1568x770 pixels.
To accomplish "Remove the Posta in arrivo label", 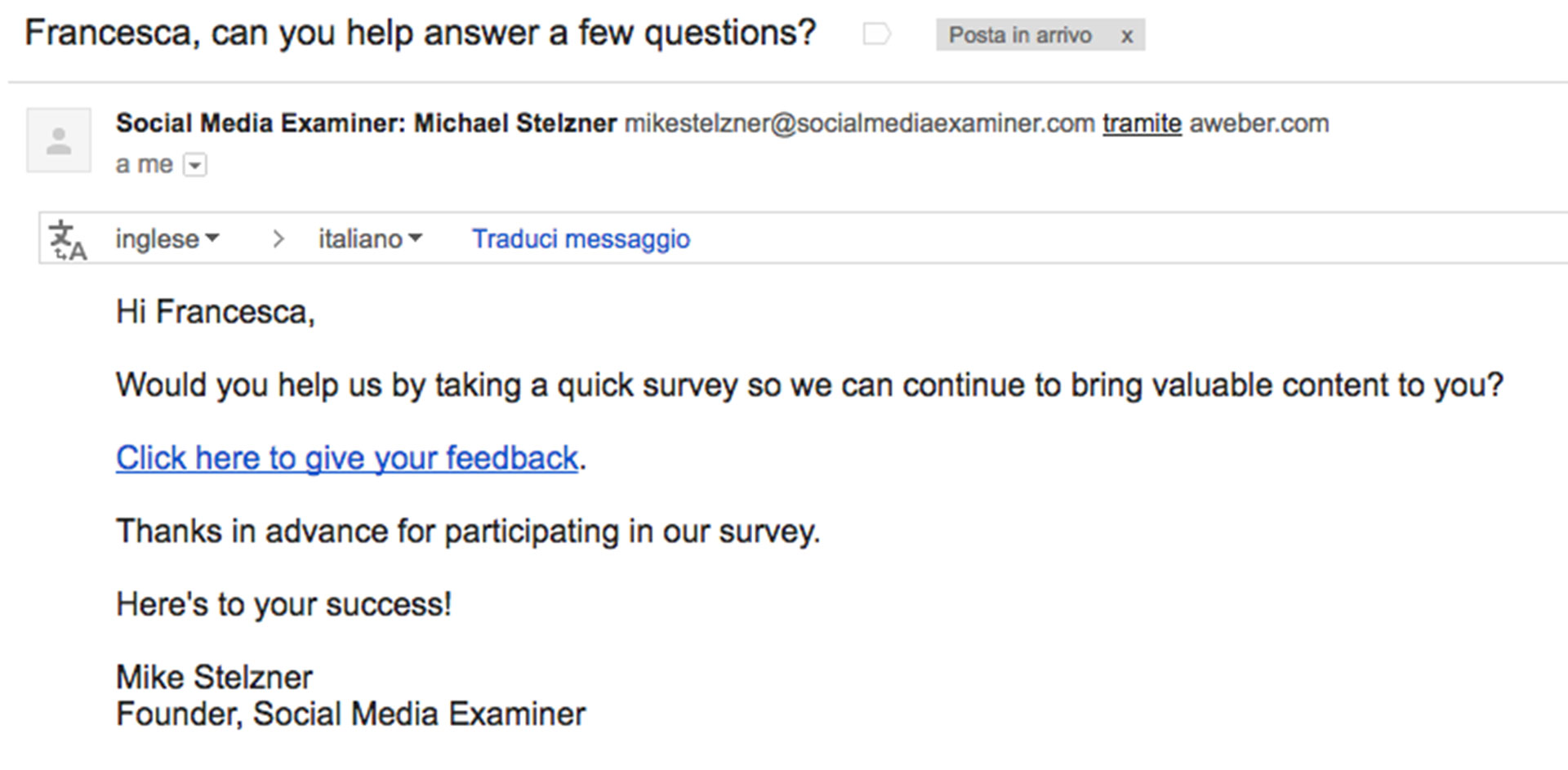I will point(1127,36).
